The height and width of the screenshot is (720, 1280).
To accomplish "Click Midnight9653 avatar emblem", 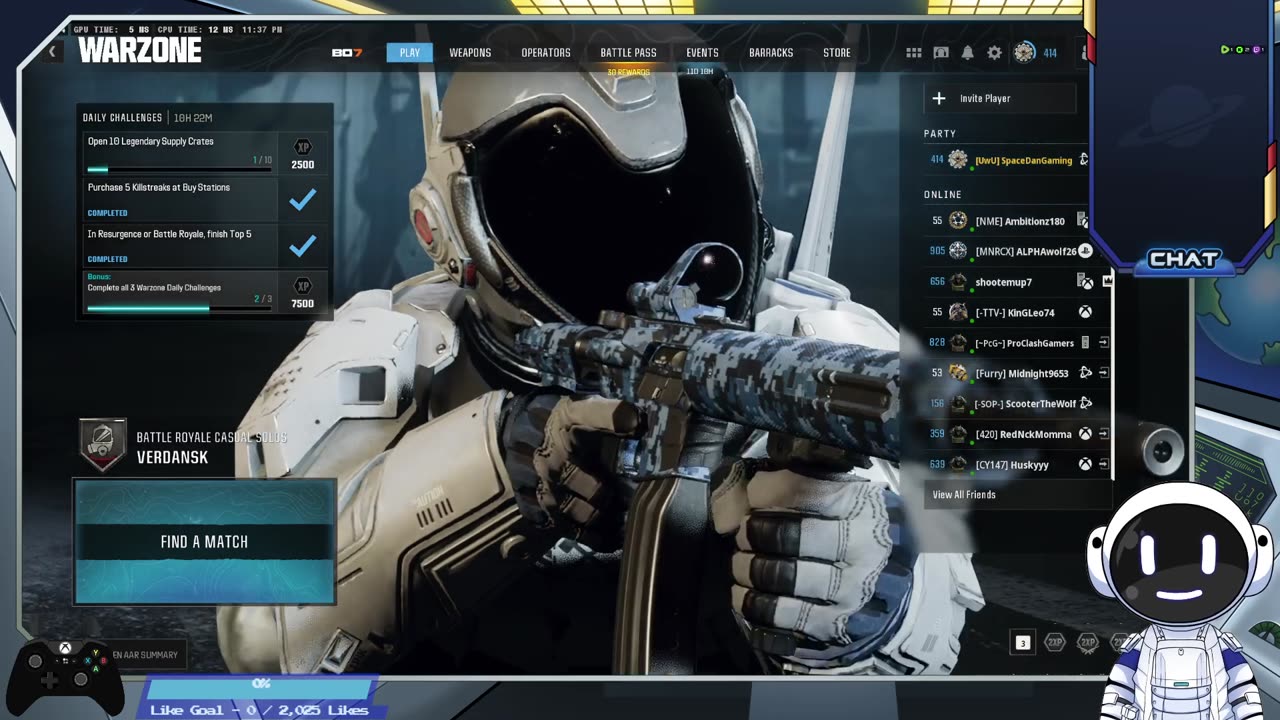I will tap(958, 373).
